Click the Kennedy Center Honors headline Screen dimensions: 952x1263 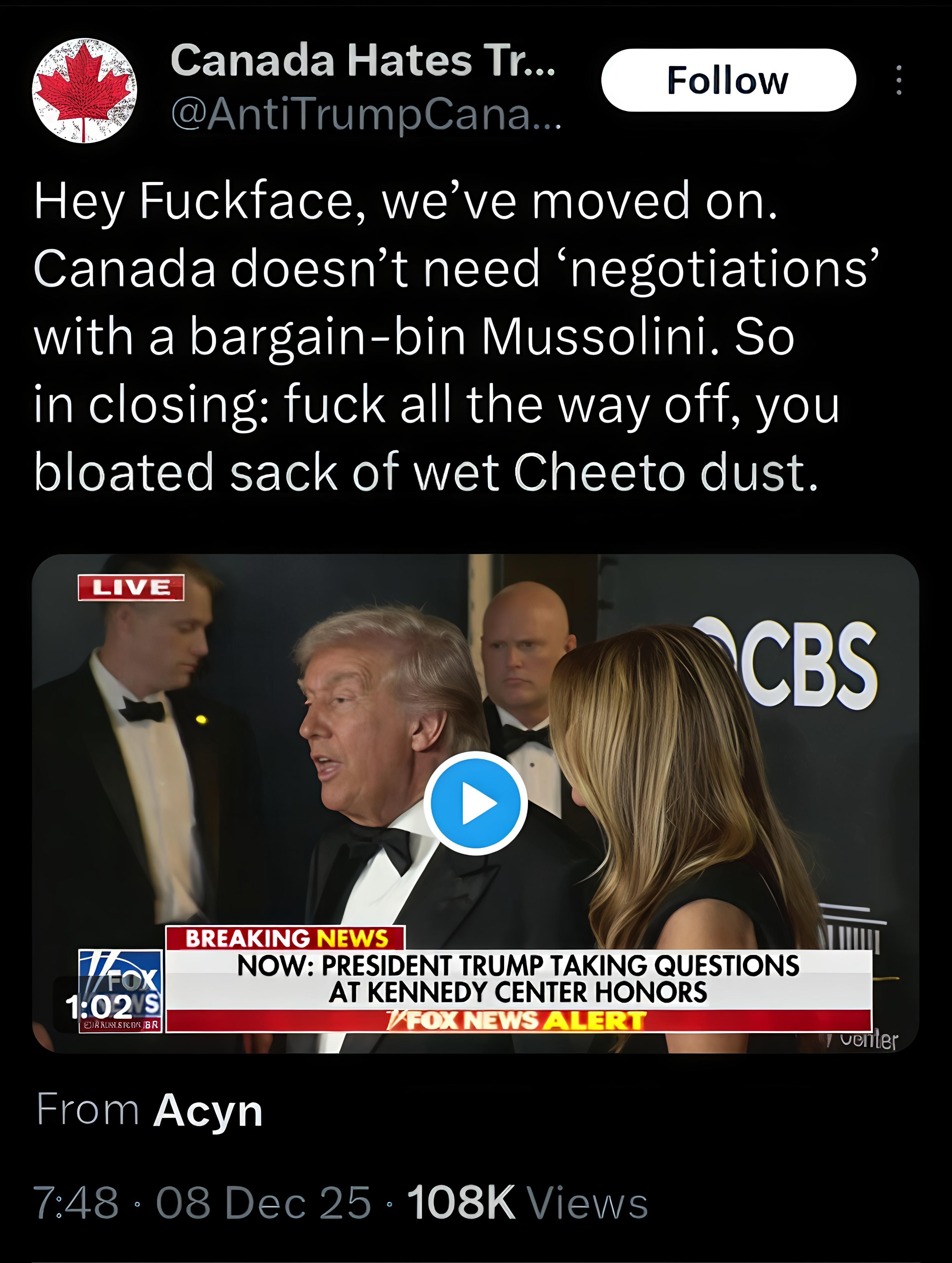(518, 979)
